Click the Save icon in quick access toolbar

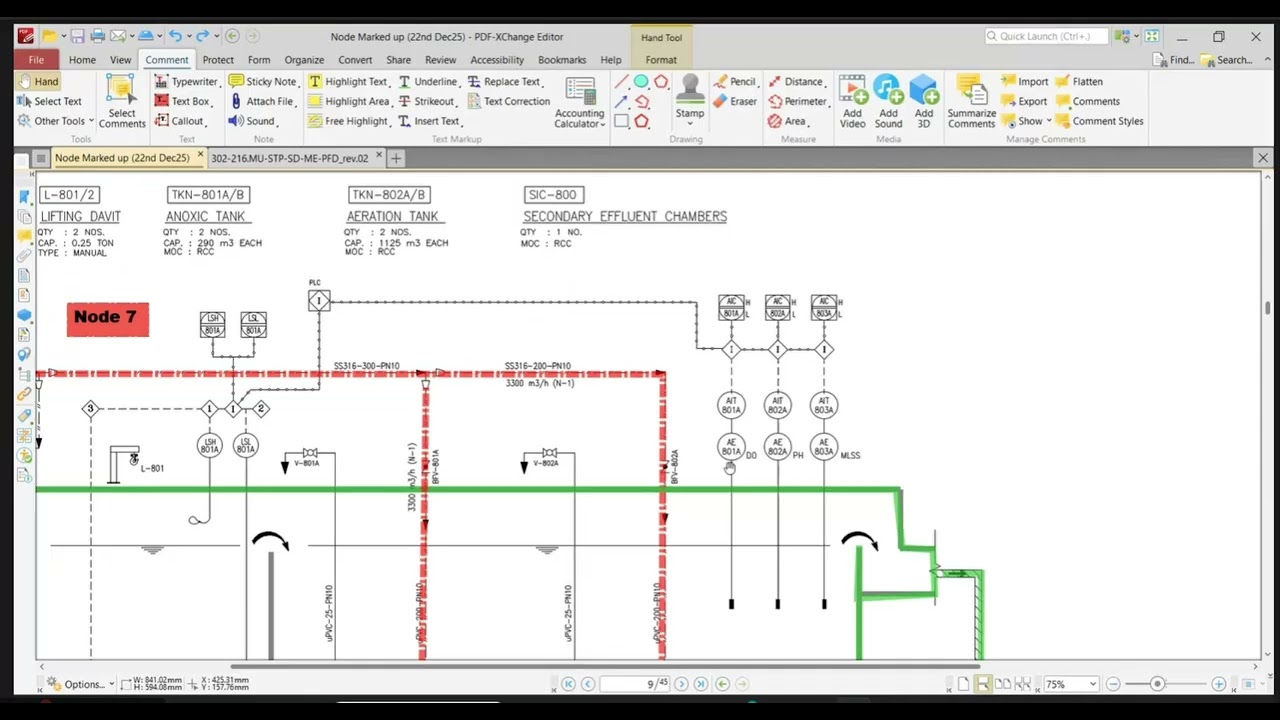tap(77, 36)
